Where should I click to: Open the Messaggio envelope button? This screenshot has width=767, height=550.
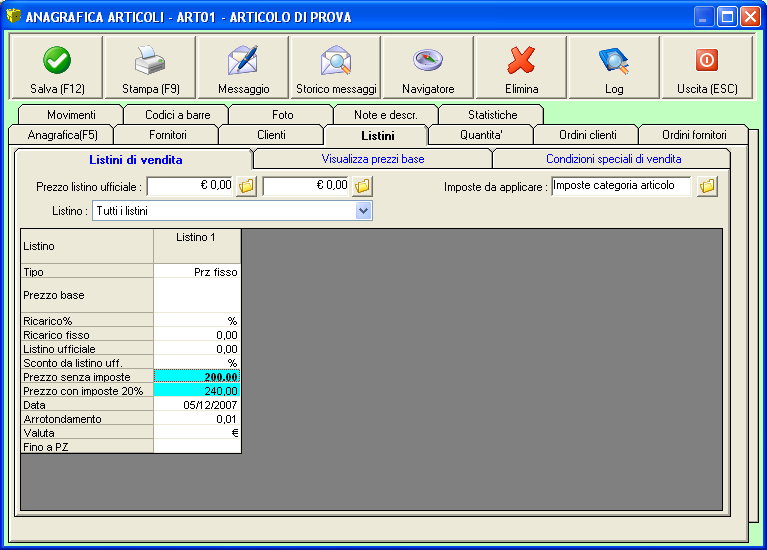point(243,68)
